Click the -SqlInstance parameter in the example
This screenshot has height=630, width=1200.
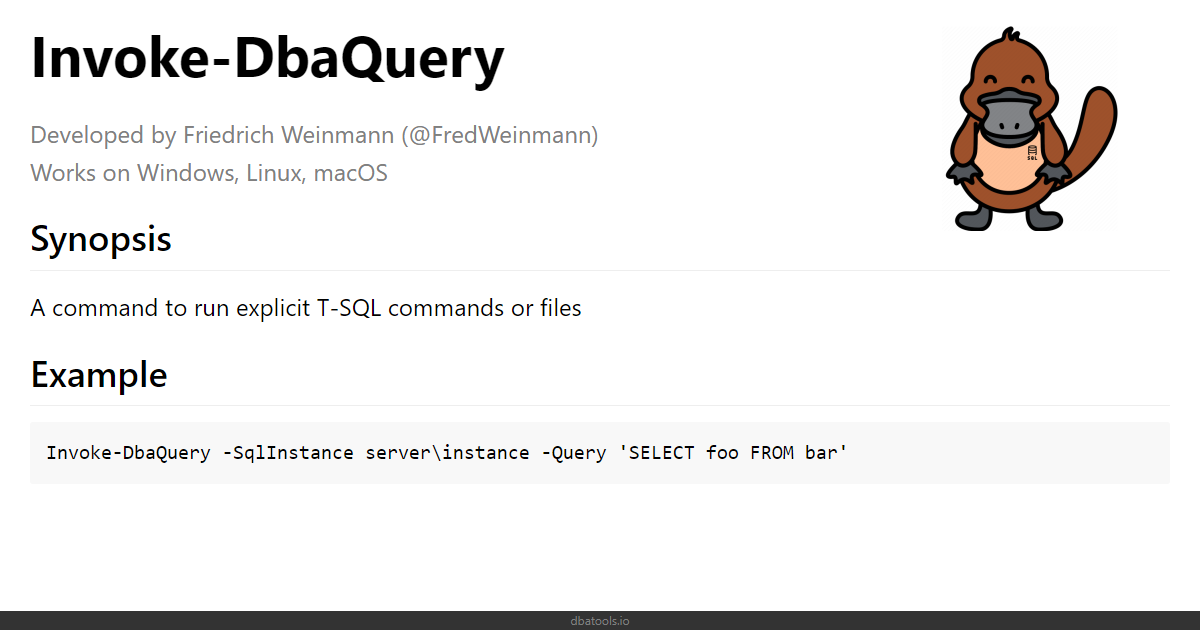point(288,453)
